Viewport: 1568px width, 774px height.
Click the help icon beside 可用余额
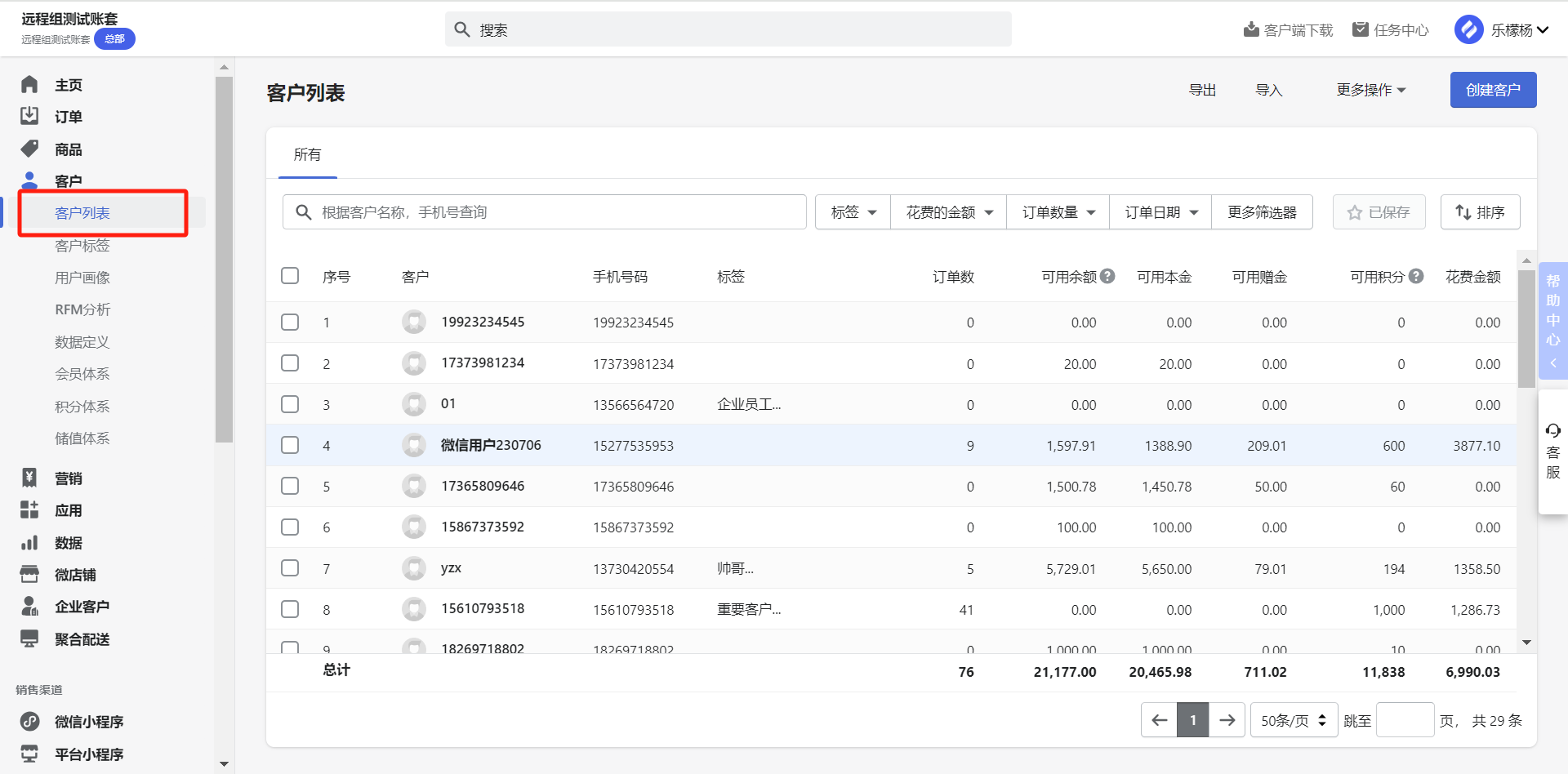click(1107, 276)
